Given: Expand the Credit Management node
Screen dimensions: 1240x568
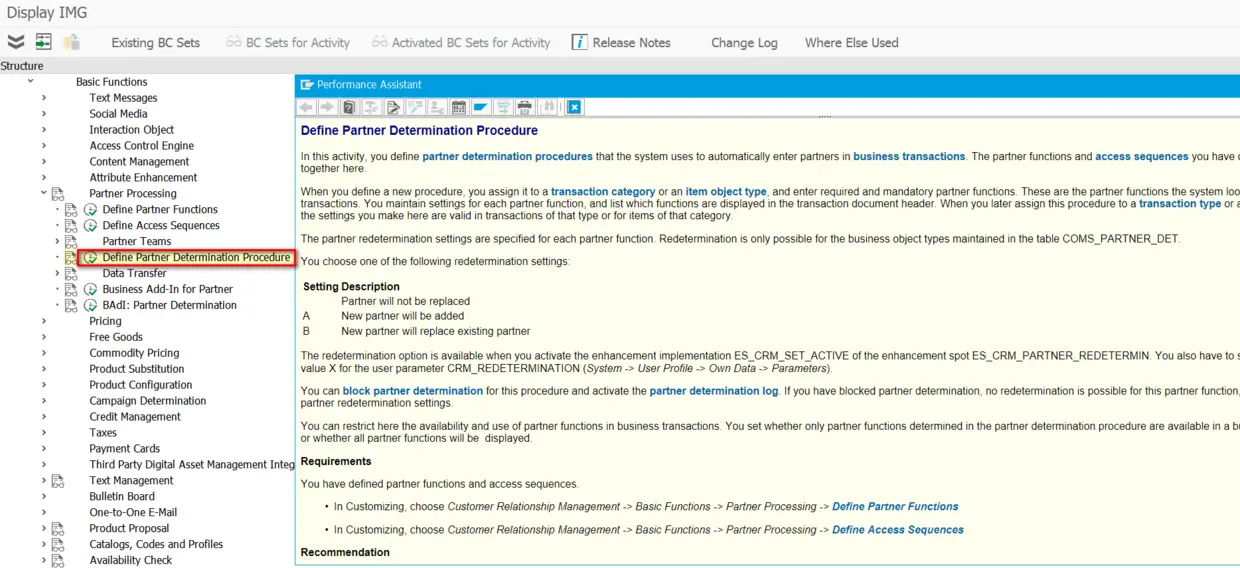Looking at the screenshot, I should click(44, 416).
